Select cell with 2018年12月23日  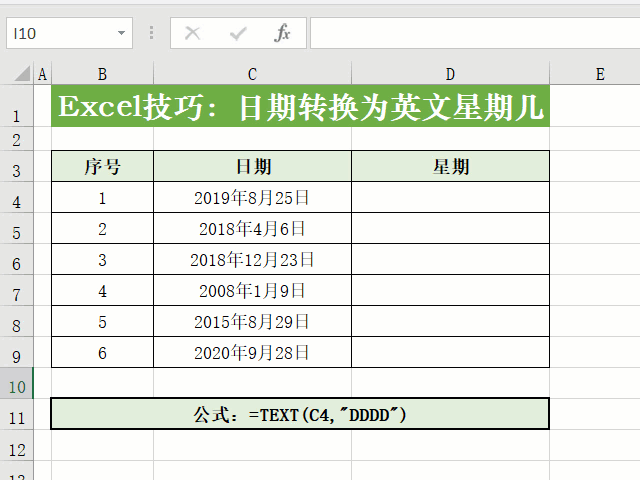click(x=252, y=259)
